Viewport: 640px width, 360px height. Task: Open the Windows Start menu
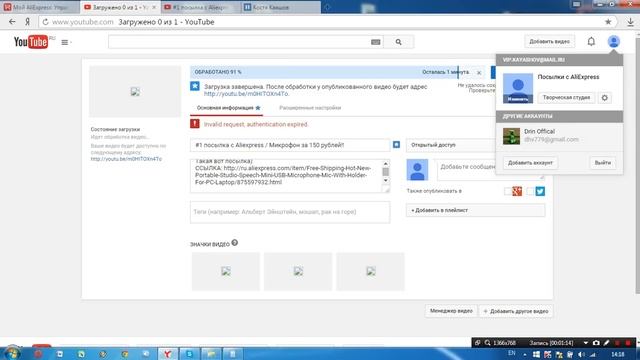pos(12,353)
